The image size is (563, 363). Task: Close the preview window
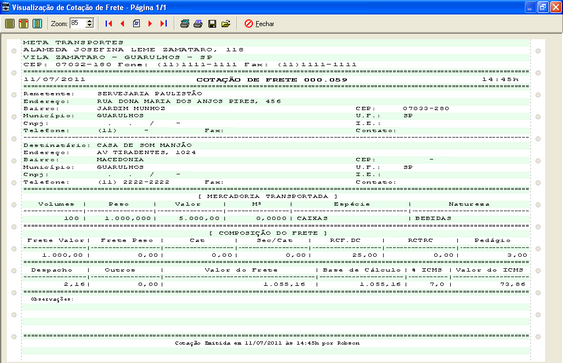[x=556, y=7]
